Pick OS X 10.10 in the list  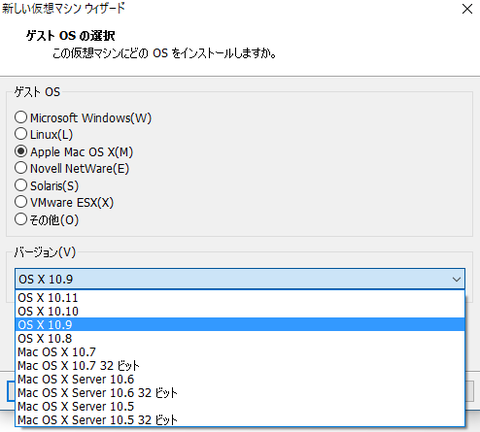click(x=240, y=311)
